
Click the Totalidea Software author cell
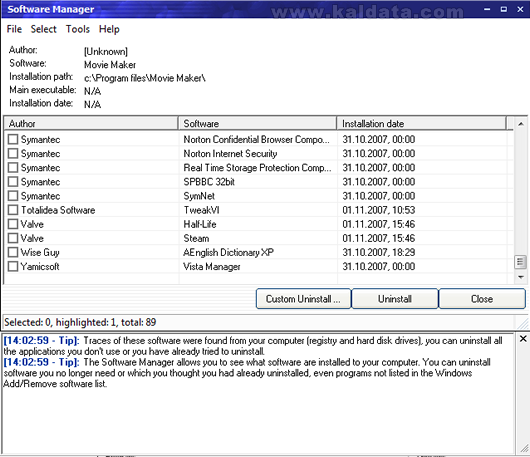(x=58, y=210)
